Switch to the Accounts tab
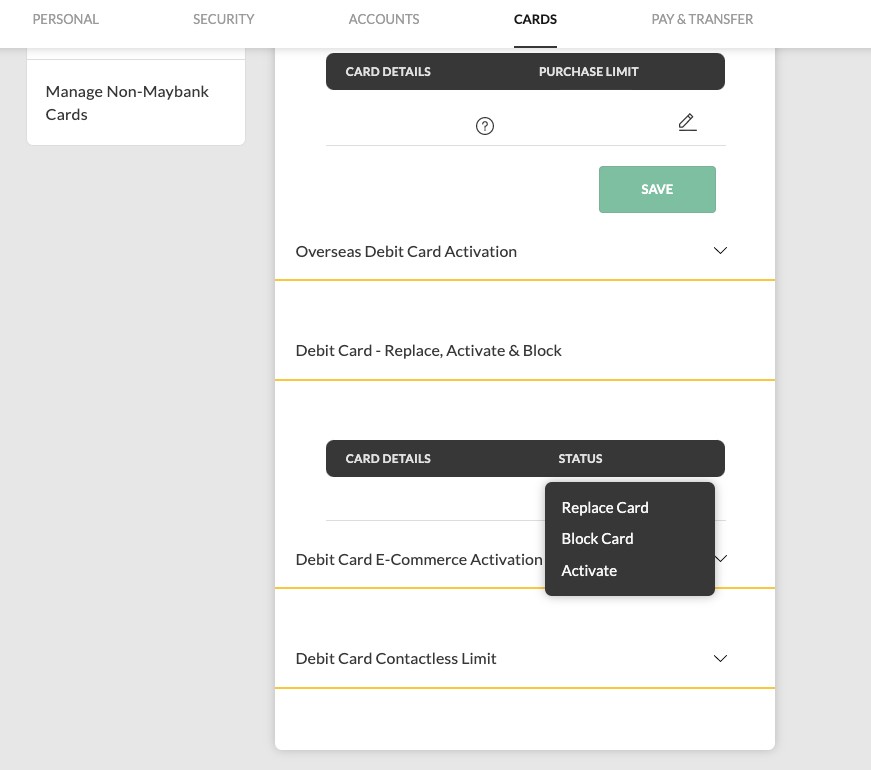871x770 pixels. click(384, 19)
